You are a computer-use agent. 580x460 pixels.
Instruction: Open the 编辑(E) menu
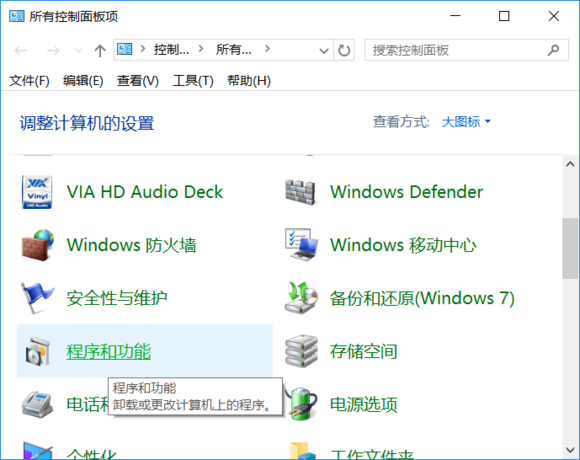[83, 80]
